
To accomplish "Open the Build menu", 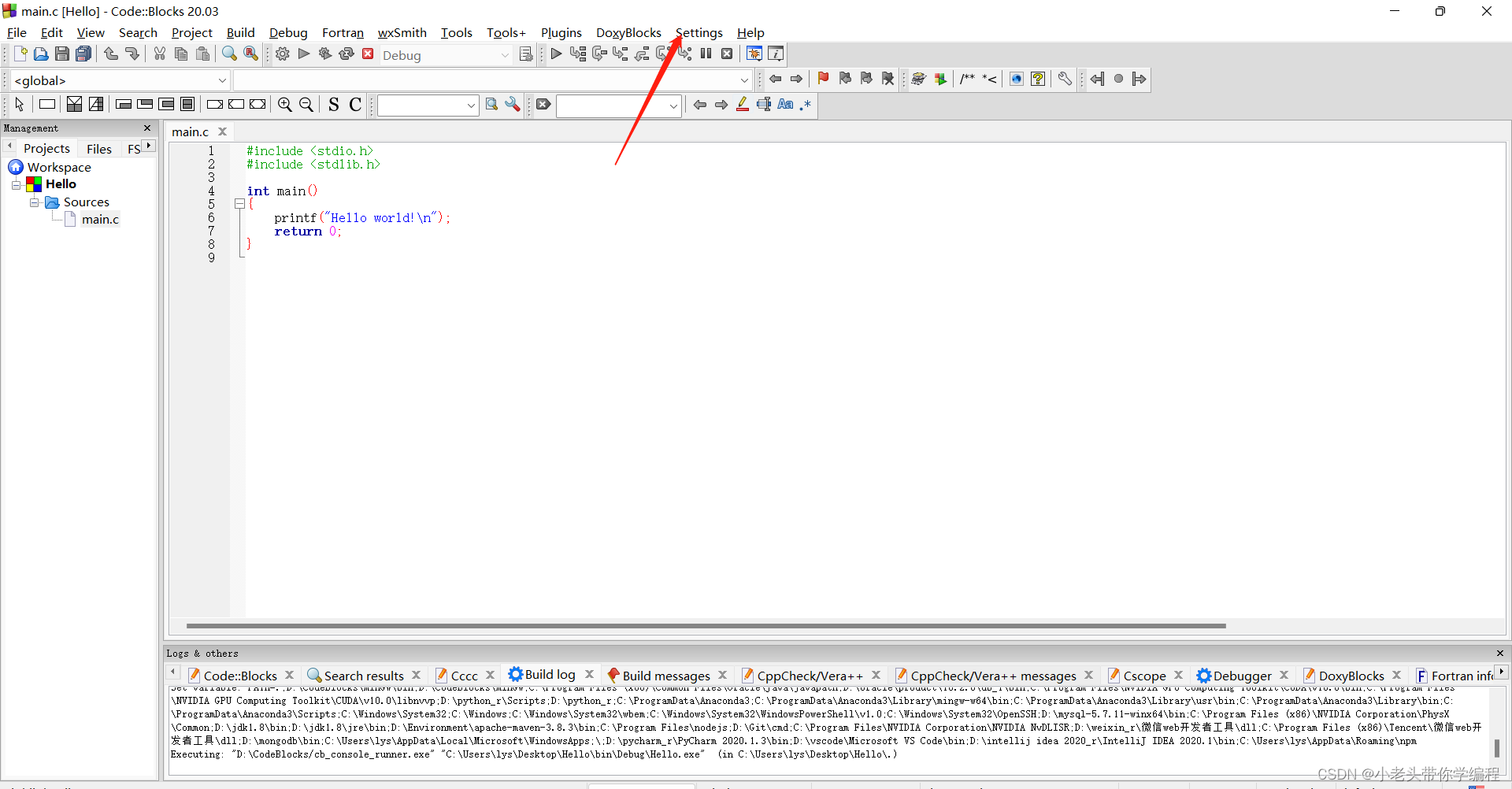I will (x=240, y=32).
